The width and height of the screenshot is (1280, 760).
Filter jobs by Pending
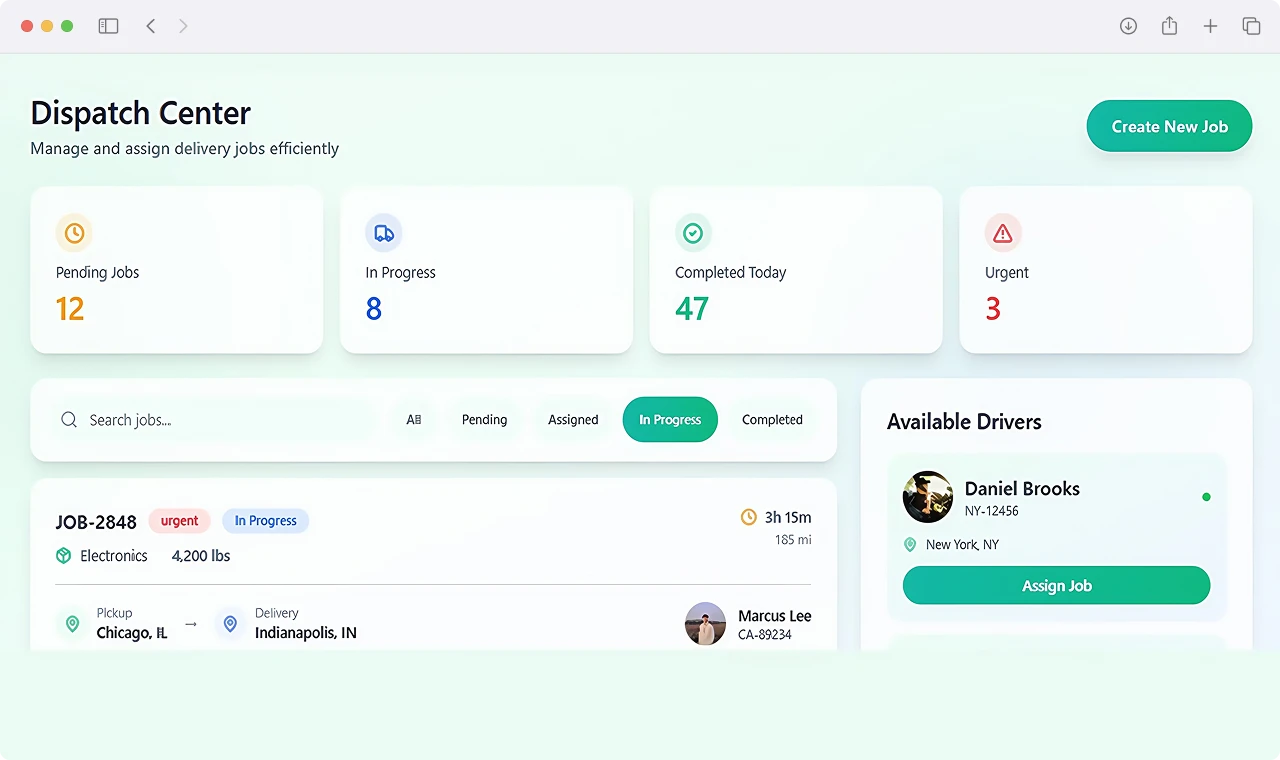pyautogui.click(x=484, y=420)
